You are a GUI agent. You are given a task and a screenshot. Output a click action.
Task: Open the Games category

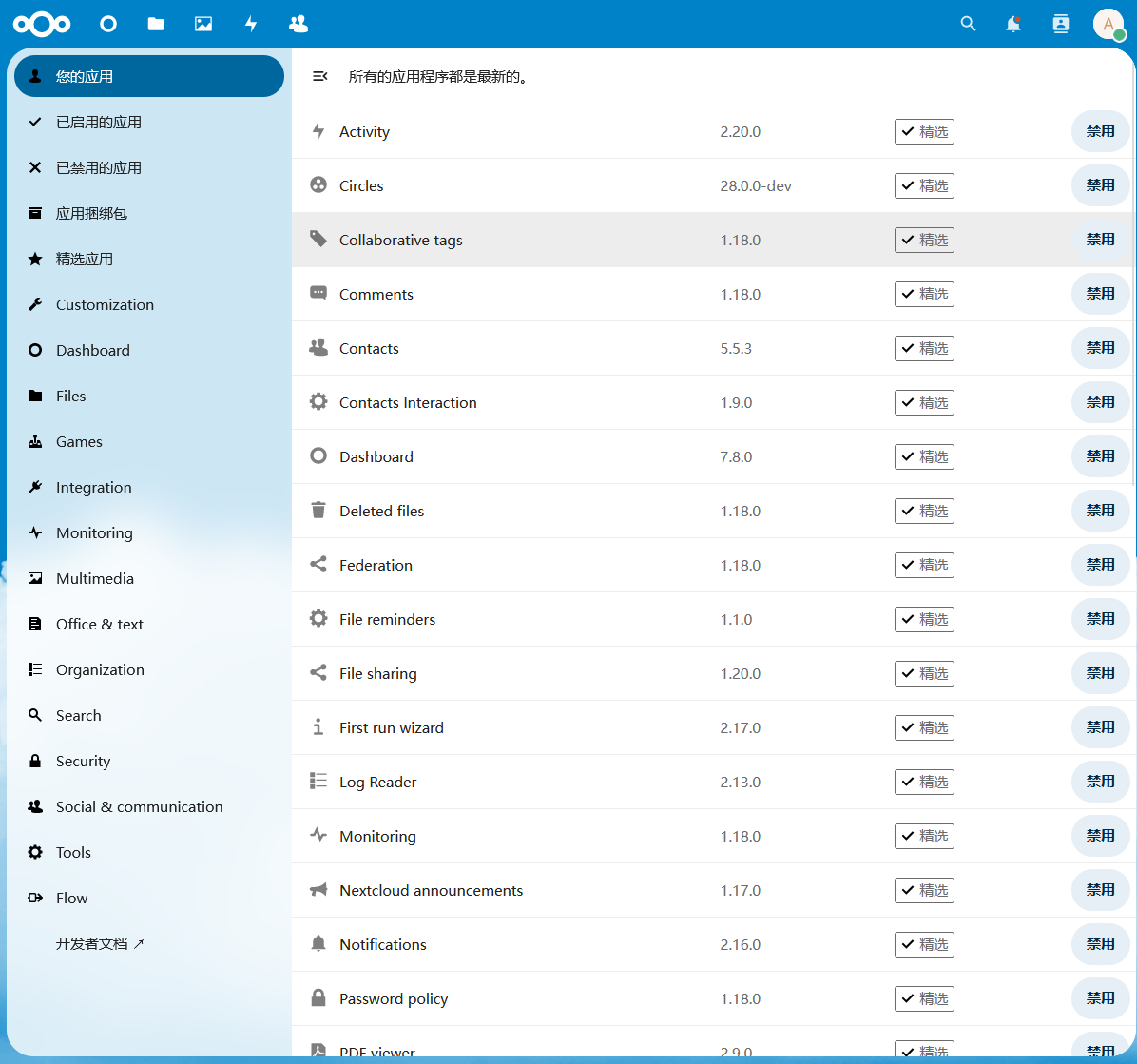(x=148, y=442)
